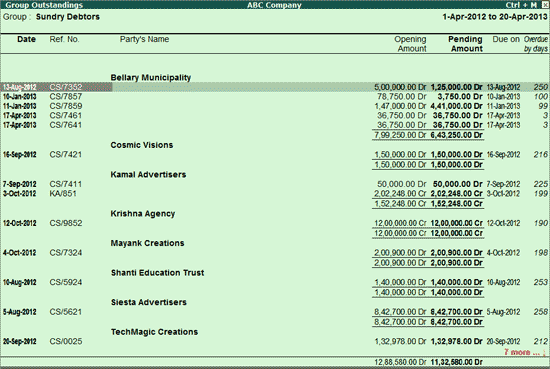Viewport: 550px width, 369px height.
Task: Click pending amount 3,750.00 Dr
Action: 460,96
